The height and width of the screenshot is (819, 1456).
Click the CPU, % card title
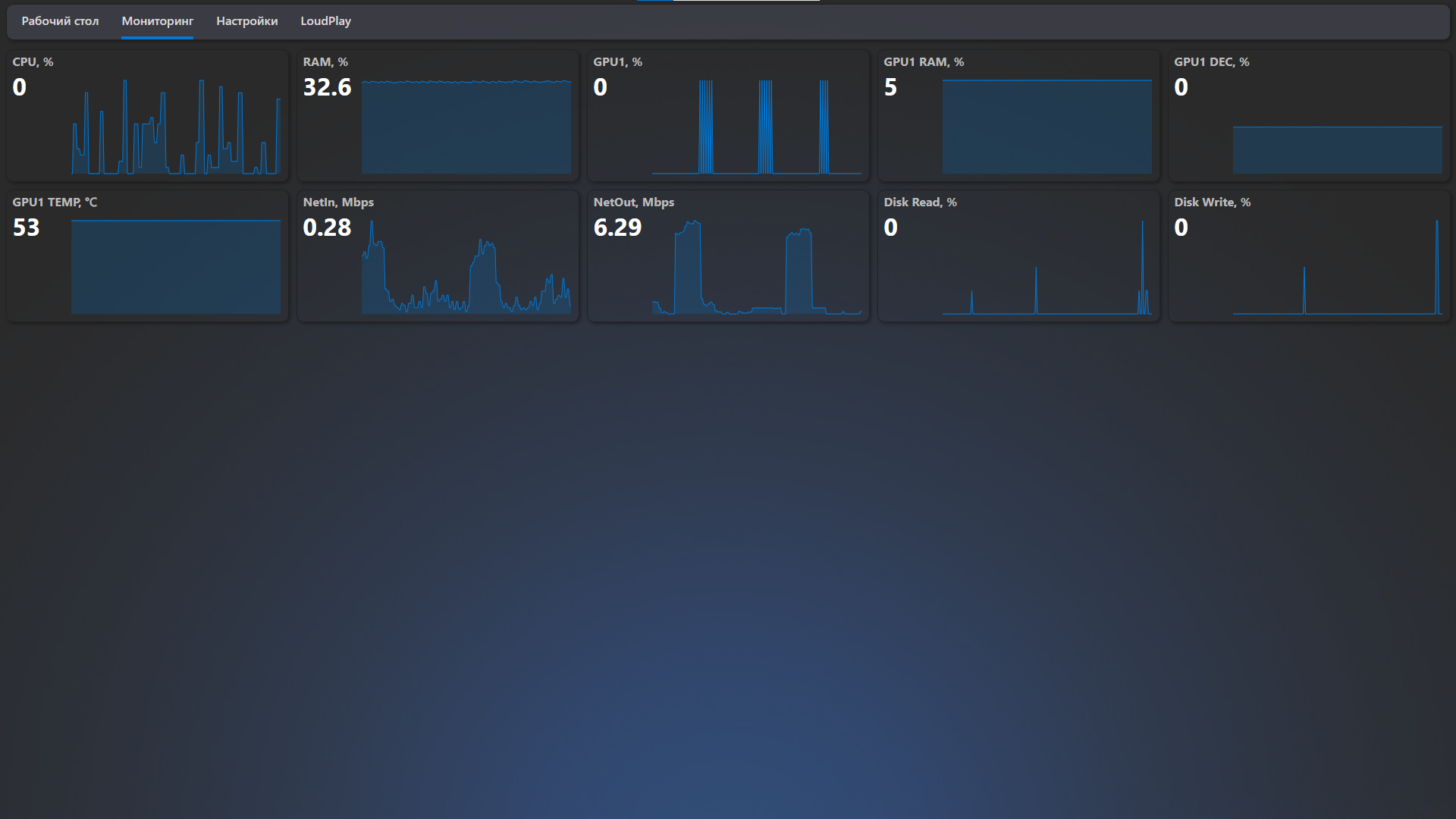pos(33,62)
